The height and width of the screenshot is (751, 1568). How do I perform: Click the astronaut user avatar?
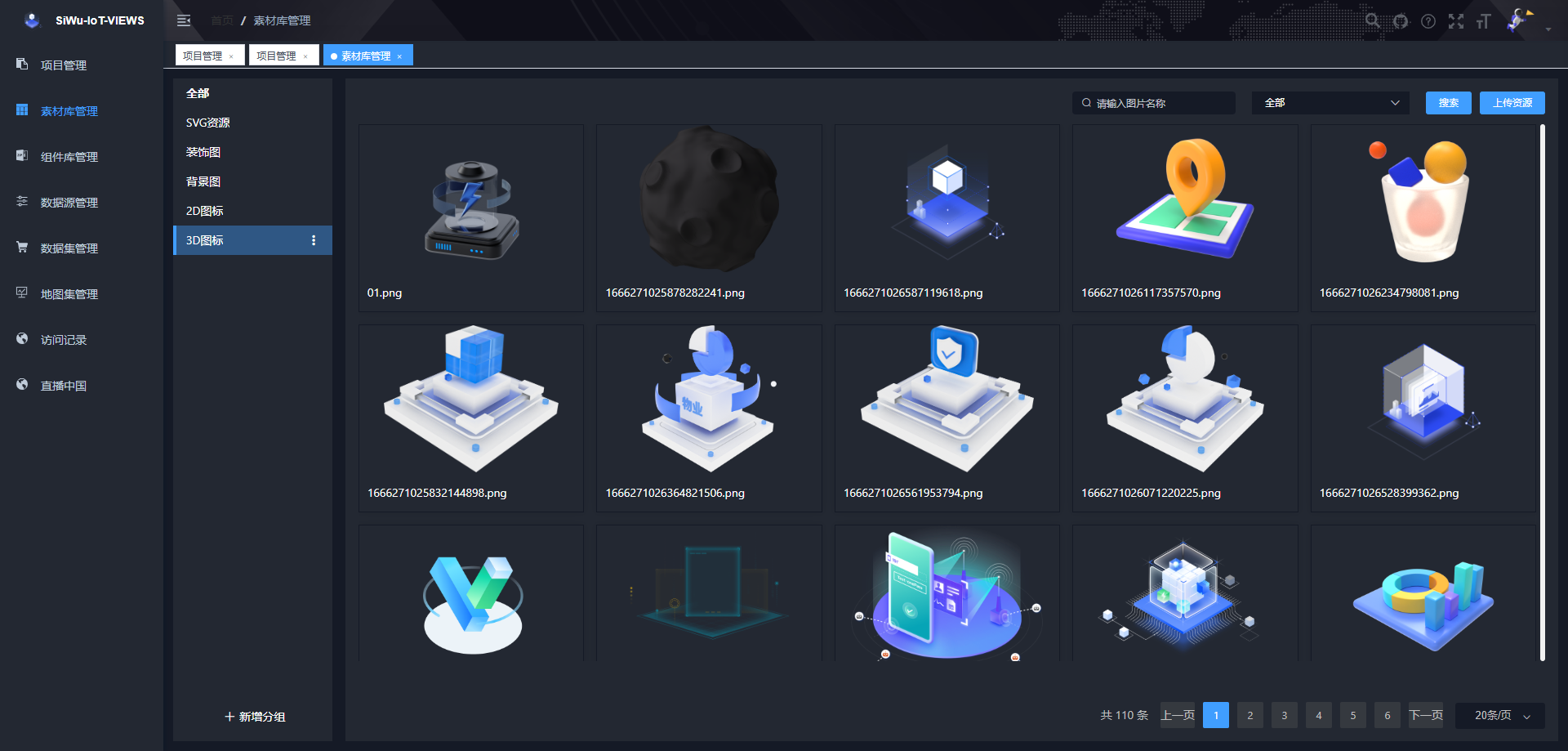coord(1518,20)
